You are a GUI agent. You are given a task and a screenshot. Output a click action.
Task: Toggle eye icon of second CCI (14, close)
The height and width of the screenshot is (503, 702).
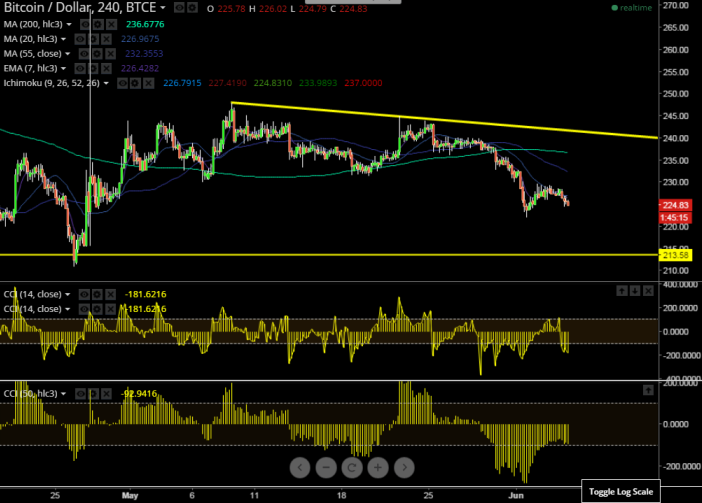tap(84, 309)
